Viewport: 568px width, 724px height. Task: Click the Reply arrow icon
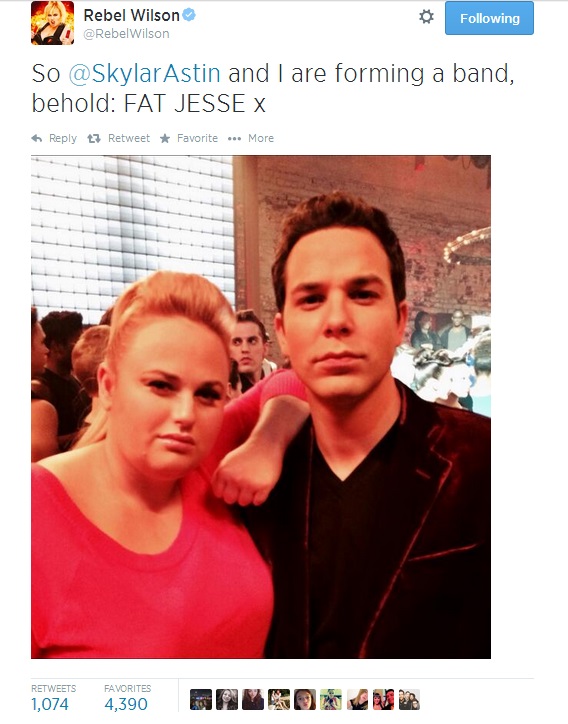pyautogui.click(x=37, y=138)
